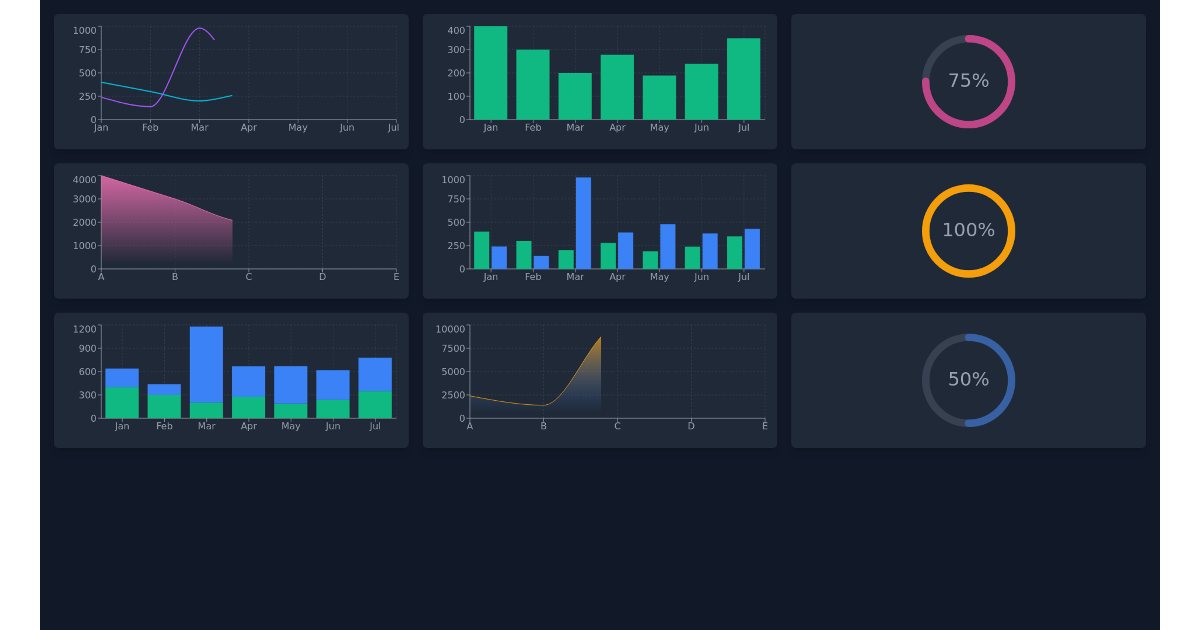Click the card containing the 100% gauge
Image resolution: width=1200 pixels, height=630 pixels.
pyautogui.click(x=968, y=230)
